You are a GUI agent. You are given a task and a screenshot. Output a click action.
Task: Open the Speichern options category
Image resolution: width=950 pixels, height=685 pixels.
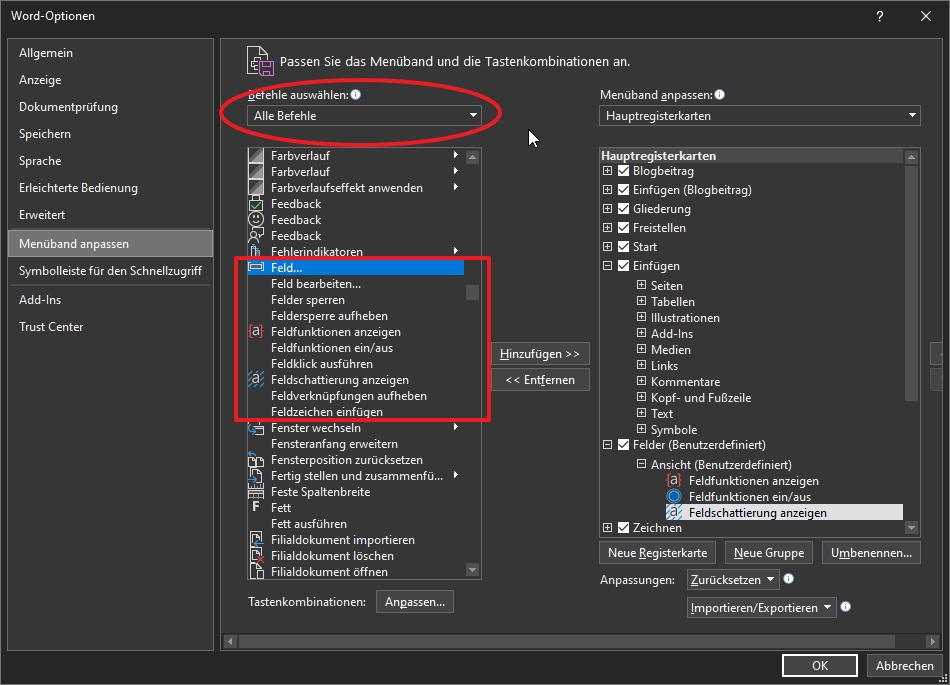[110, 134]
